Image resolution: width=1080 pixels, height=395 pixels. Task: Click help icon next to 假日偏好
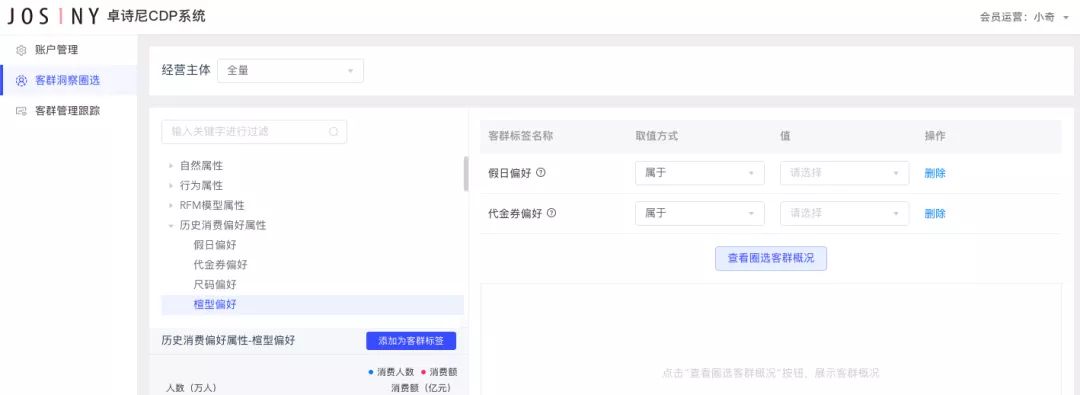(541, 173)
